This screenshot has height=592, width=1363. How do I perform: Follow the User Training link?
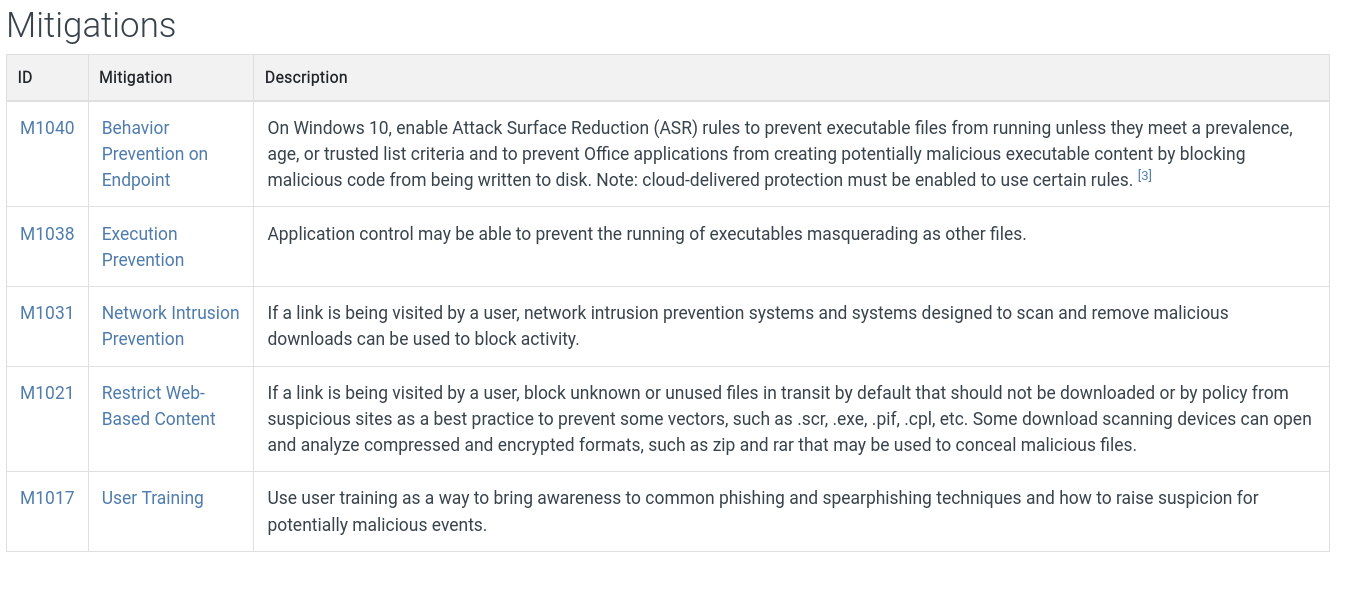click(x=152, y=498)
